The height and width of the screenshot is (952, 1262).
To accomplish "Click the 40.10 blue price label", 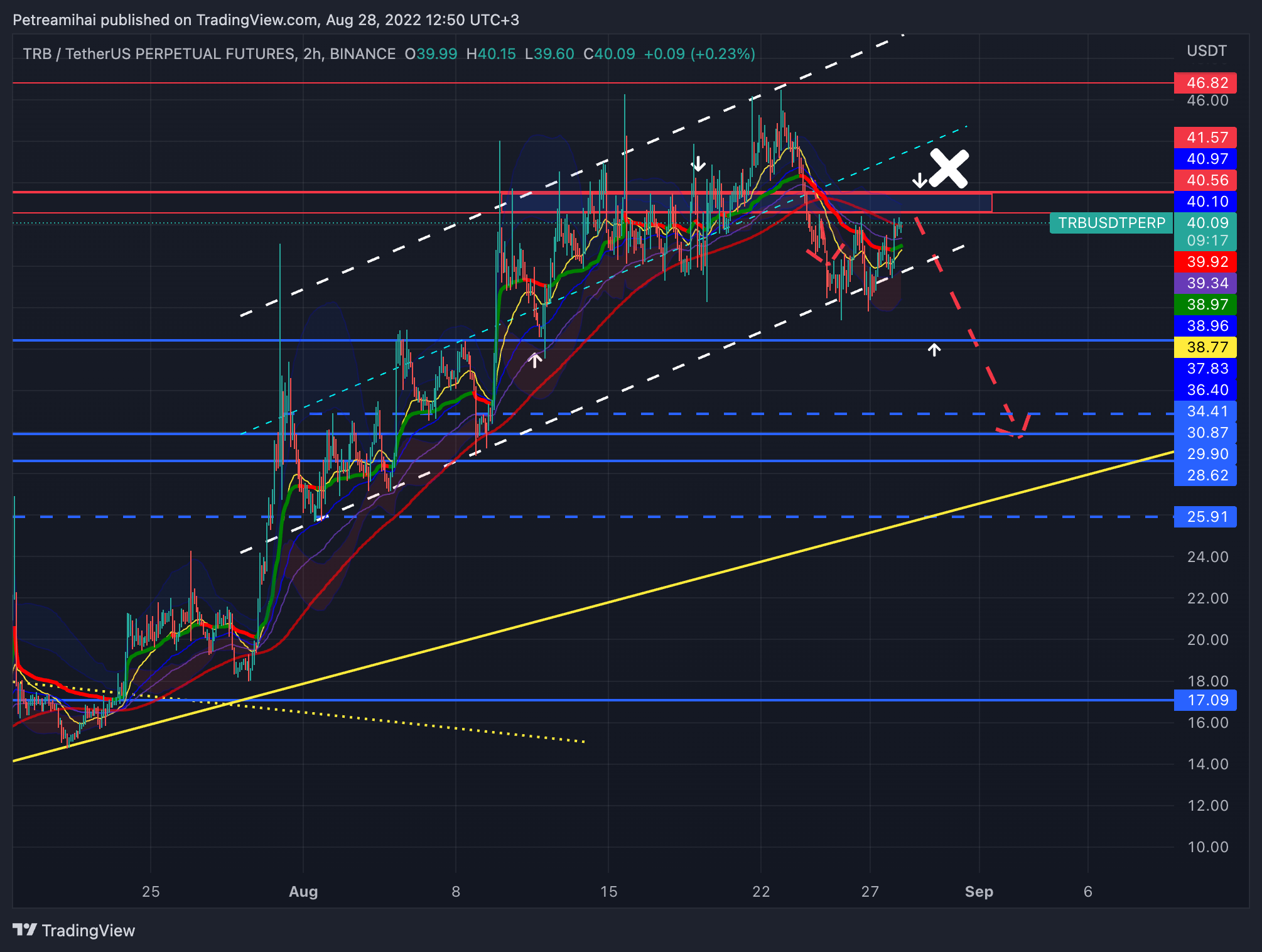I will tap(1205, 202).
